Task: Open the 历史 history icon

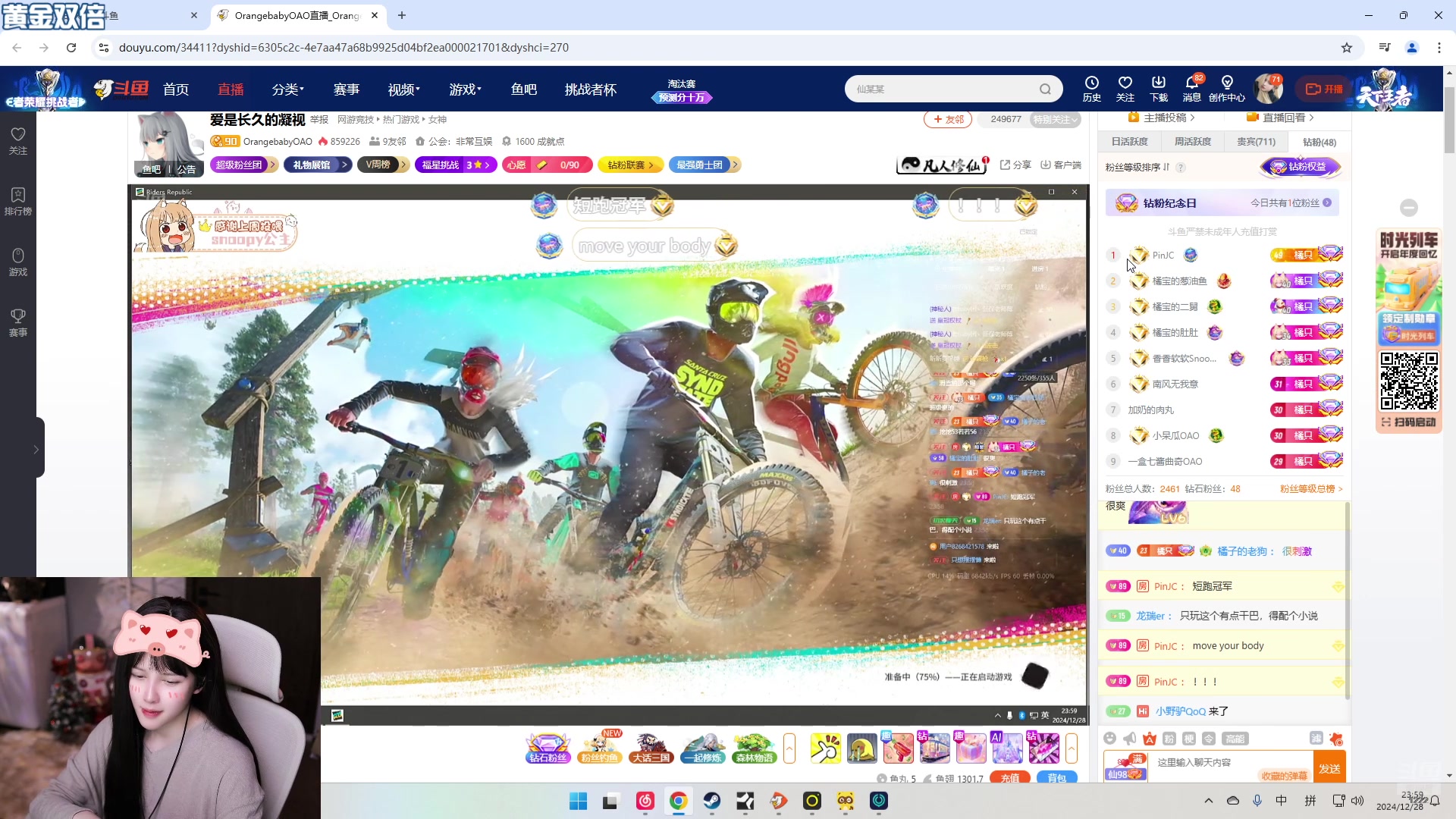Action: [1091, 88]
